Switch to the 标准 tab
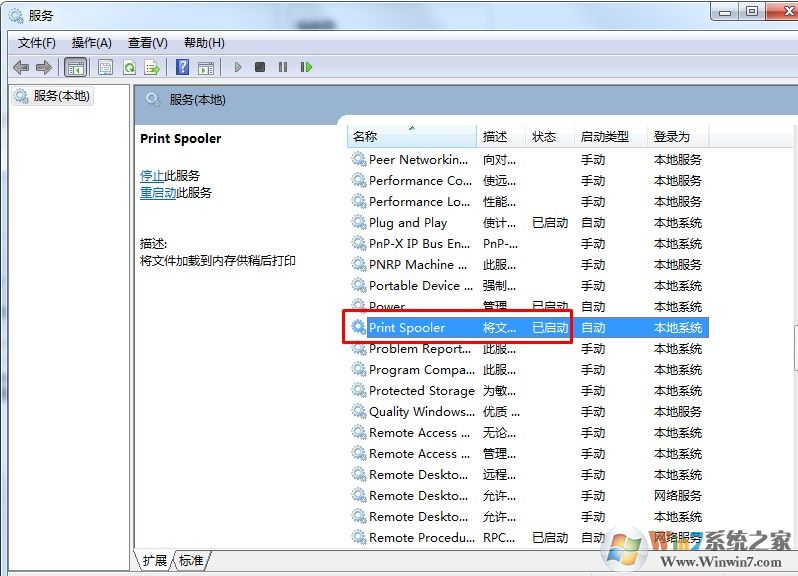Viewport: 798px width, 576px height. tap(191, 560)
